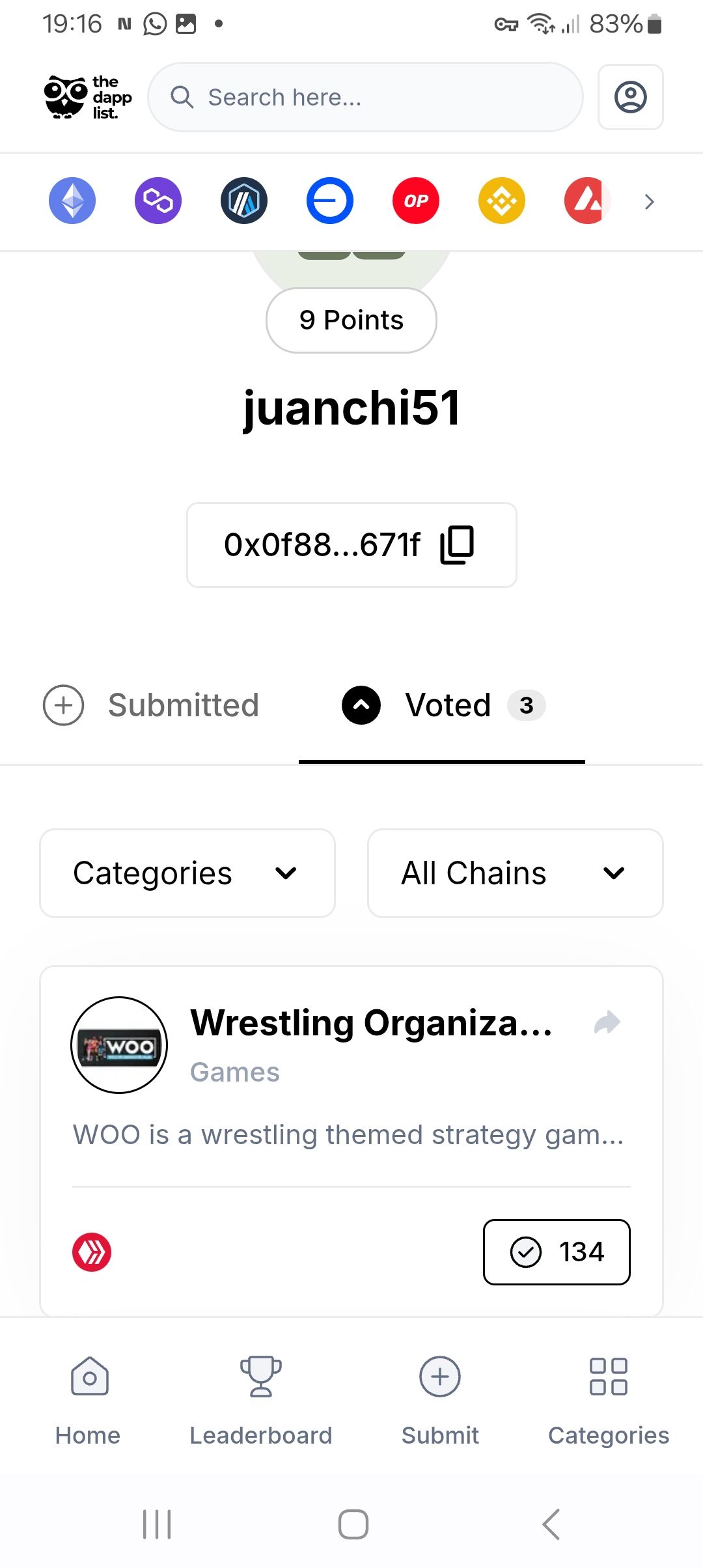This screenshot has width=703, height=1568.
Task: Open the Wrestling Organization logo thumbnail
Action: 119,1045
